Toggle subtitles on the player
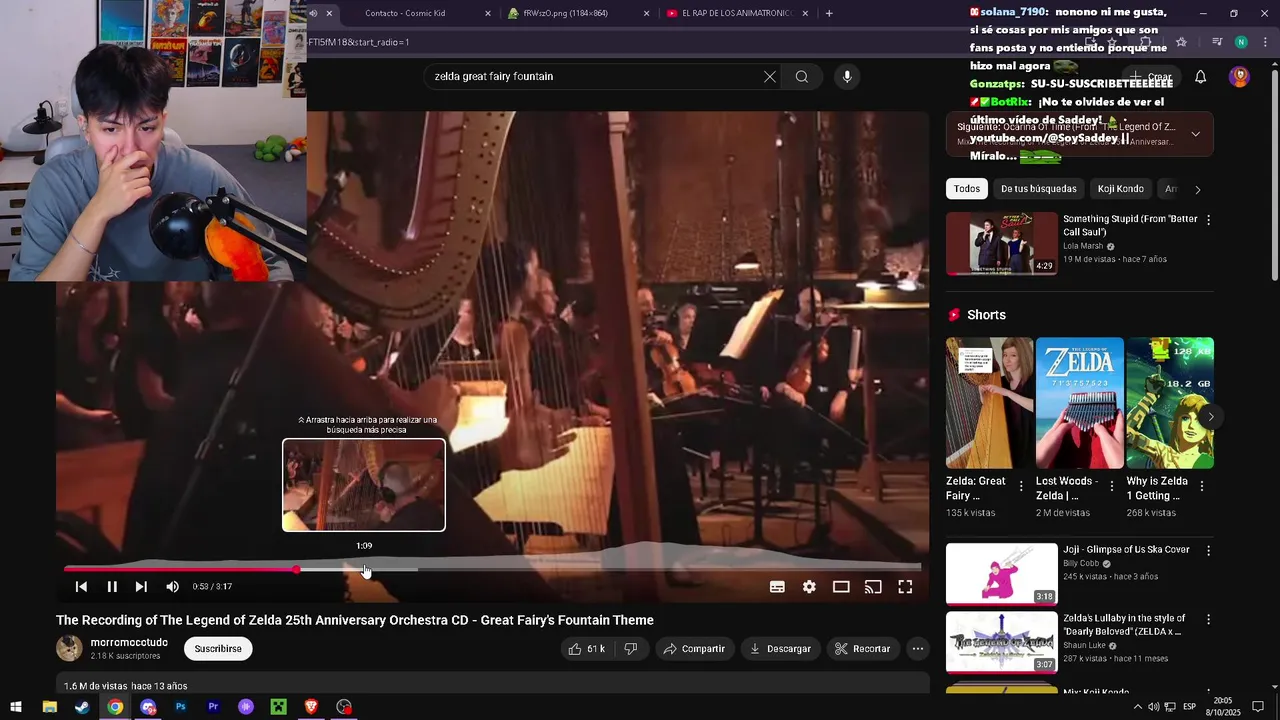Image resolution: width=1280 pixels, height=720 pixels. [x=777, y=587]
